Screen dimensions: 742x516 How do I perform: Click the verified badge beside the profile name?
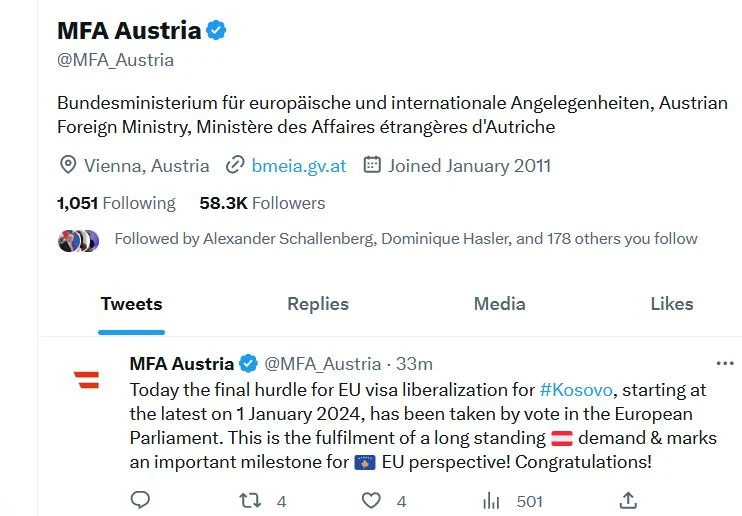(x=217, y=30)
